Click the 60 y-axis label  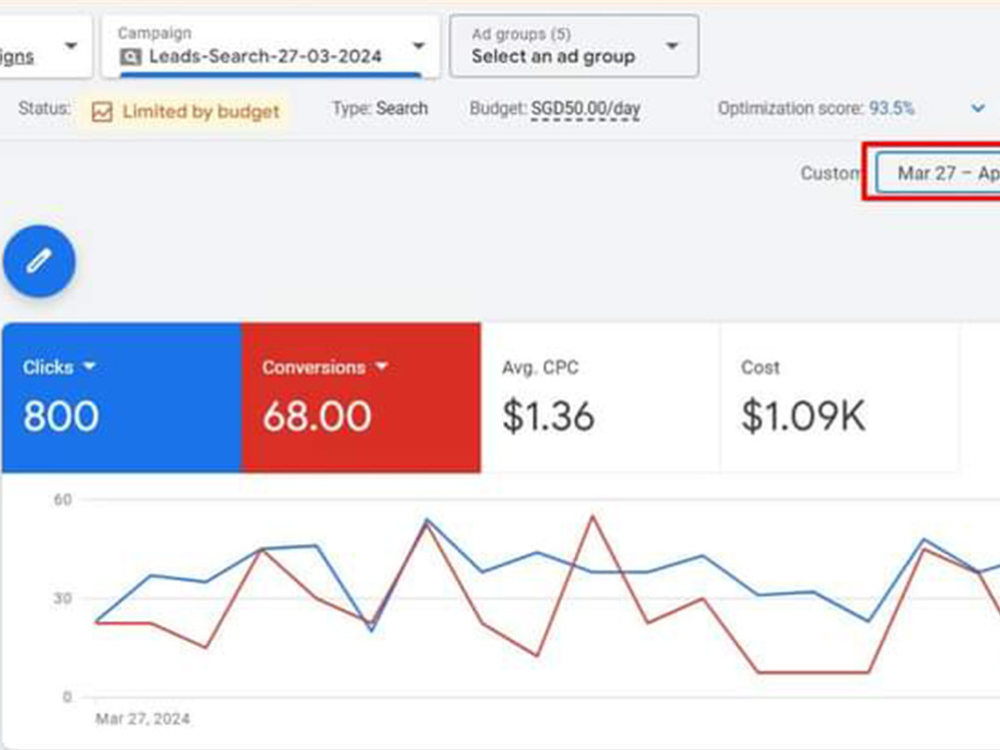62,499
